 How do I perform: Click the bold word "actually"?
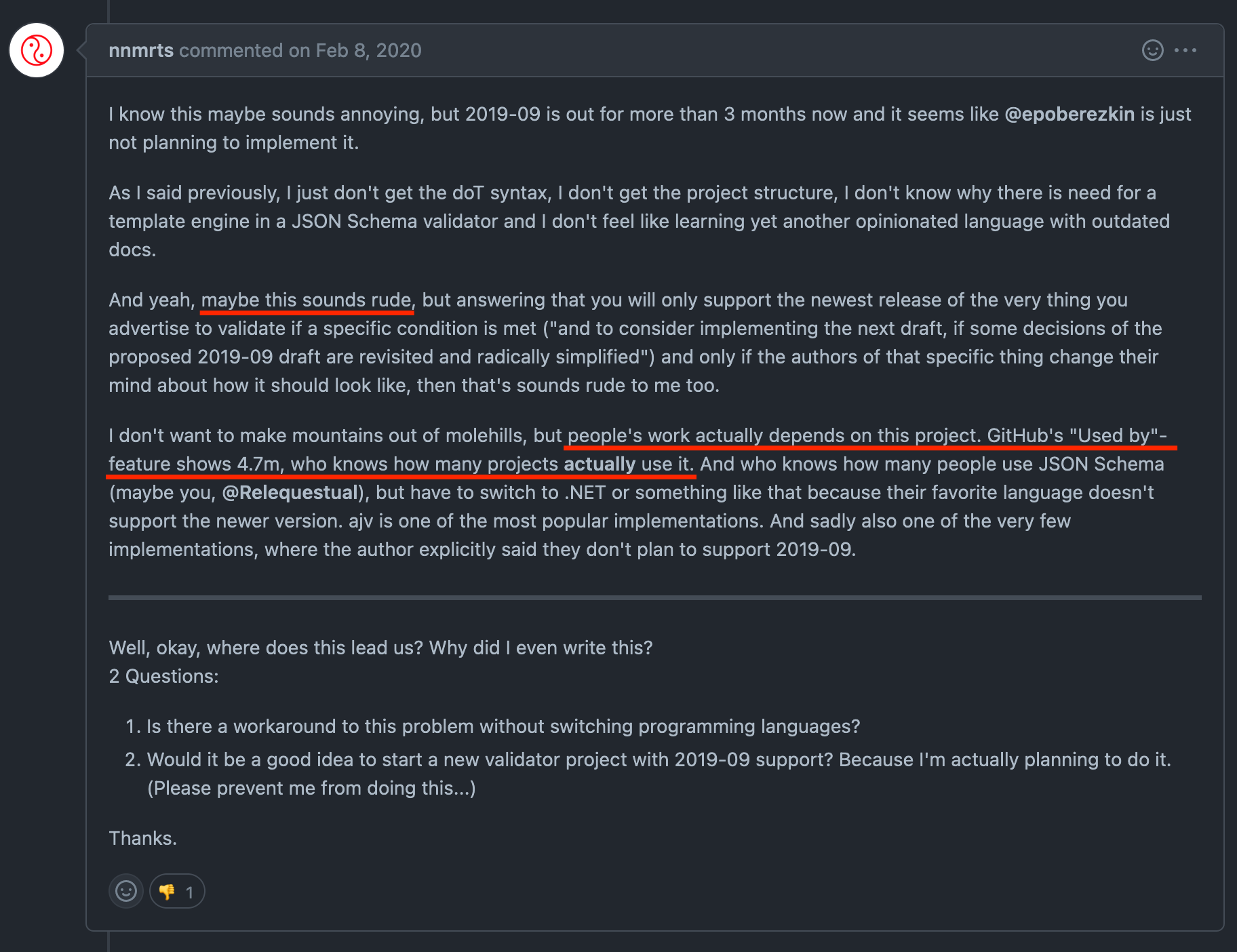pyautogui.click(x=600, y=464)
